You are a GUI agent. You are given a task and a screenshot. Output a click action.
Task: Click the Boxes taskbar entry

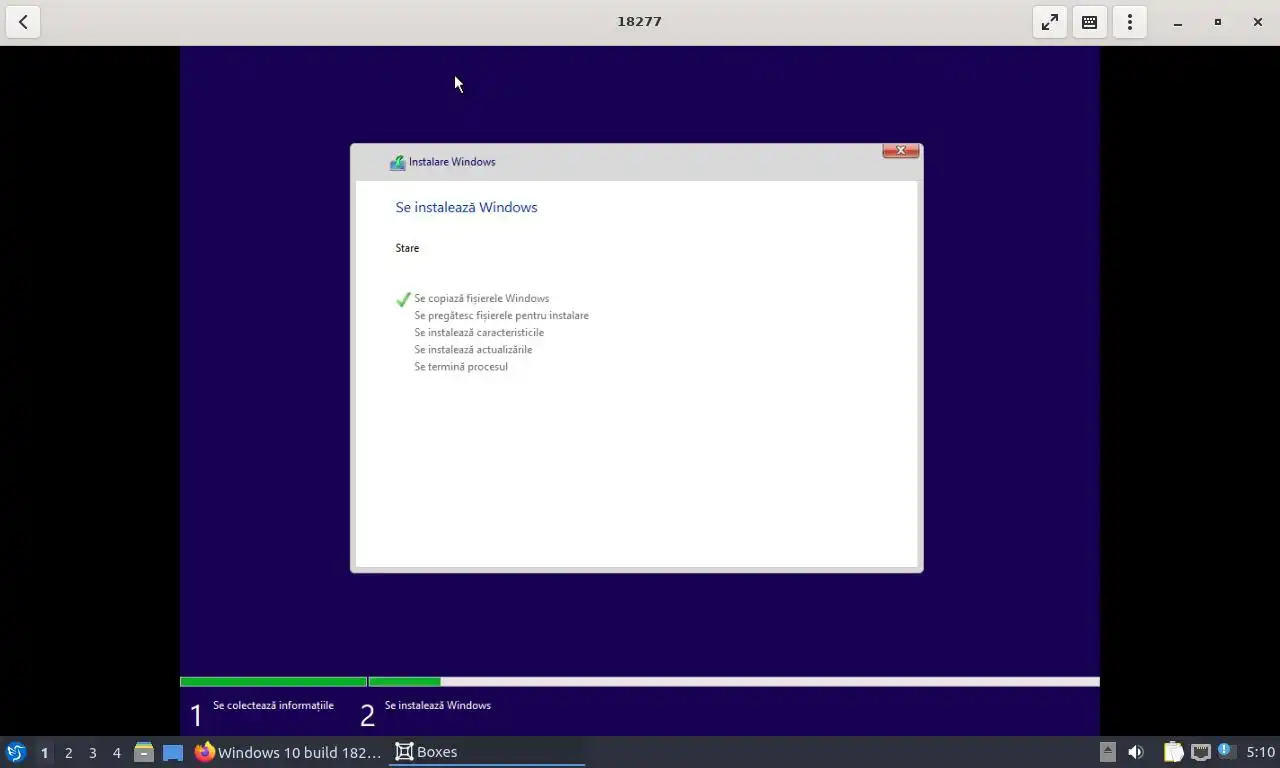(487, 752)
